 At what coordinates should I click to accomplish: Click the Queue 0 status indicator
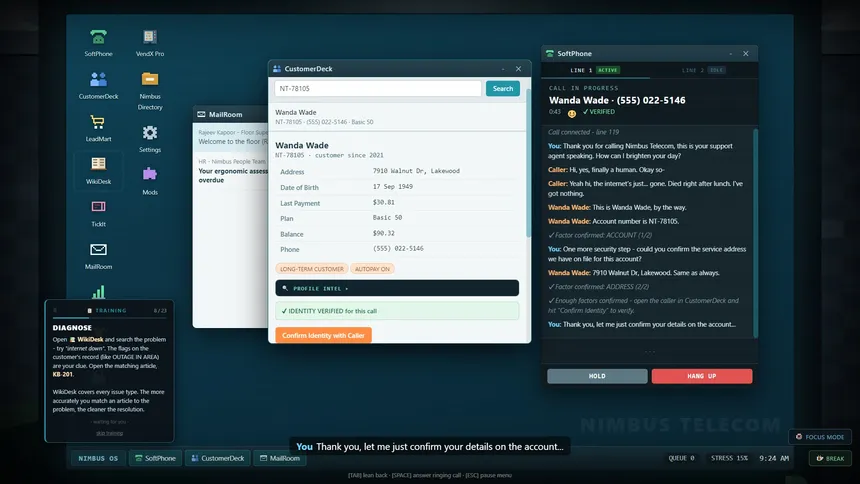click(x=681, y=458)
